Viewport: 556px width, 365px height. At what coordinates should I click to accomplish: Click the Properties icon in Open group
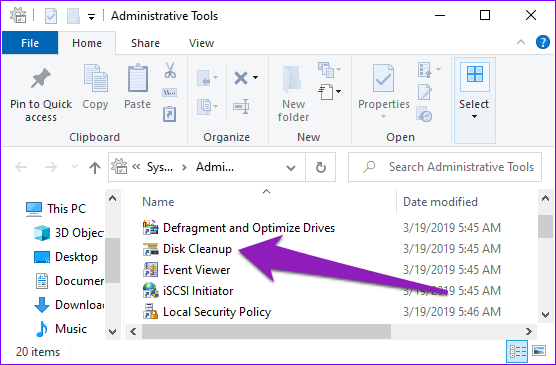click(x=383, y=78)
